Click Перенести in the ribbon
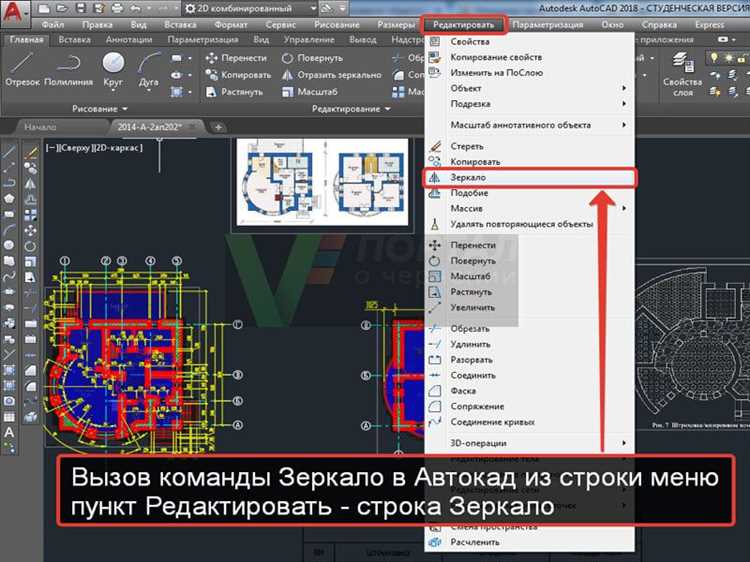This screenshot has width=750, height=562. pyautogui.click(x=236, y=58)
